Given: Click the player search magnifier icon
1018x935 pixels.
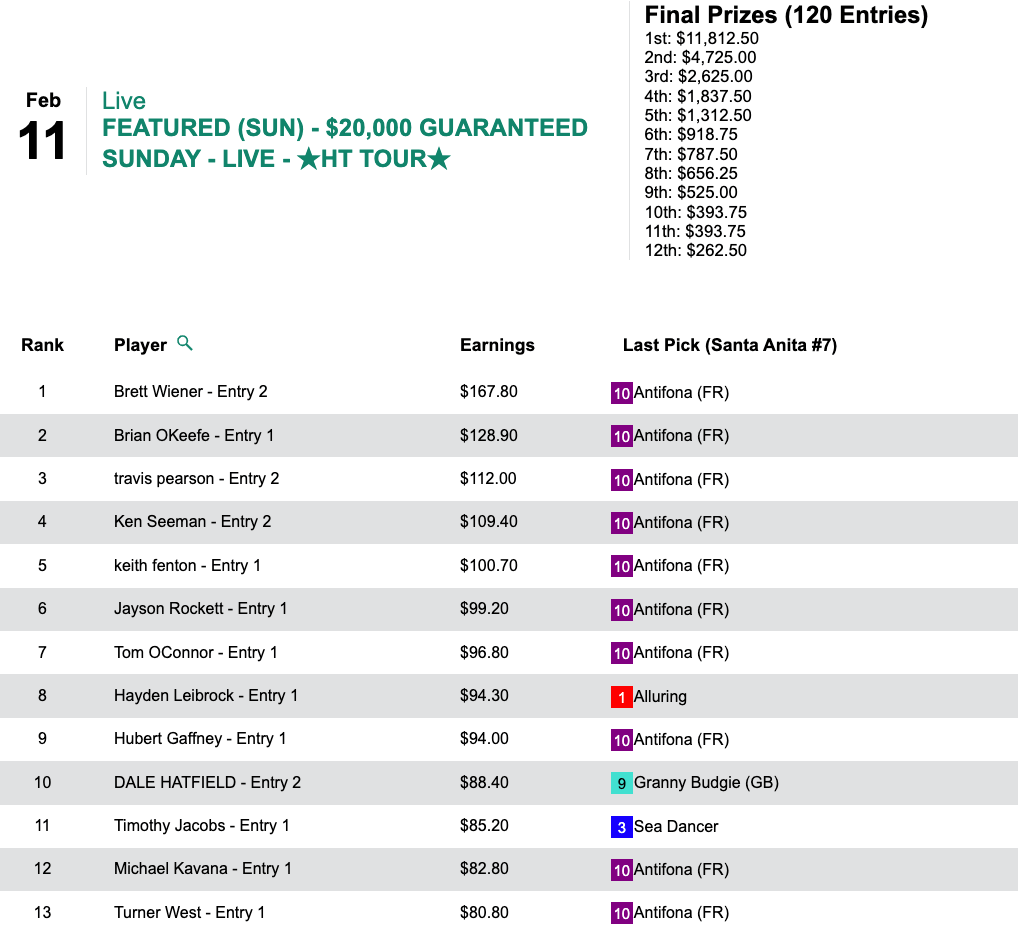Looking at the screenshot, I should (x=184, y=343).
